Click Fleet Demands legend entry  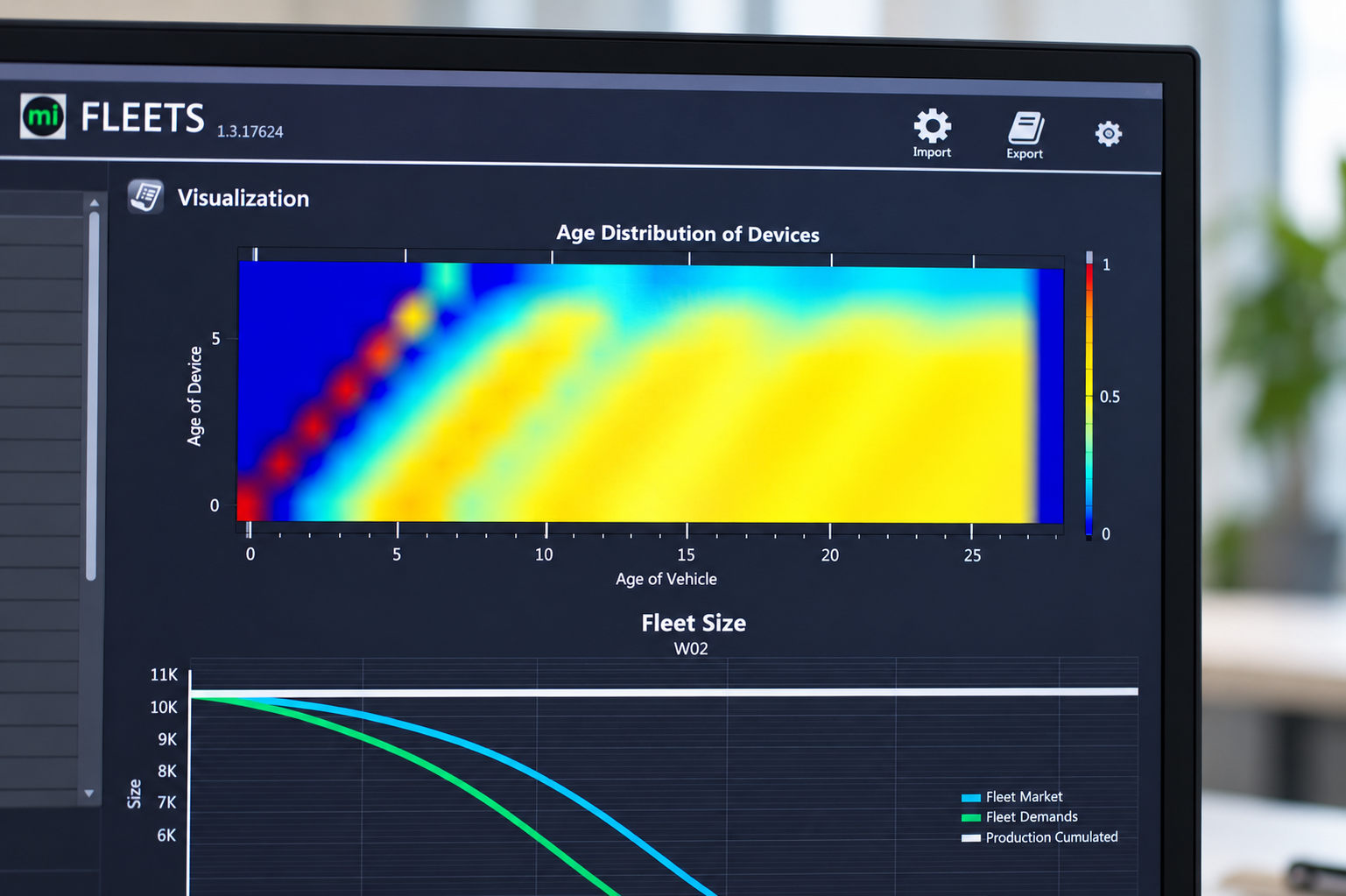pyautogui.click(x=1019, y=817)
